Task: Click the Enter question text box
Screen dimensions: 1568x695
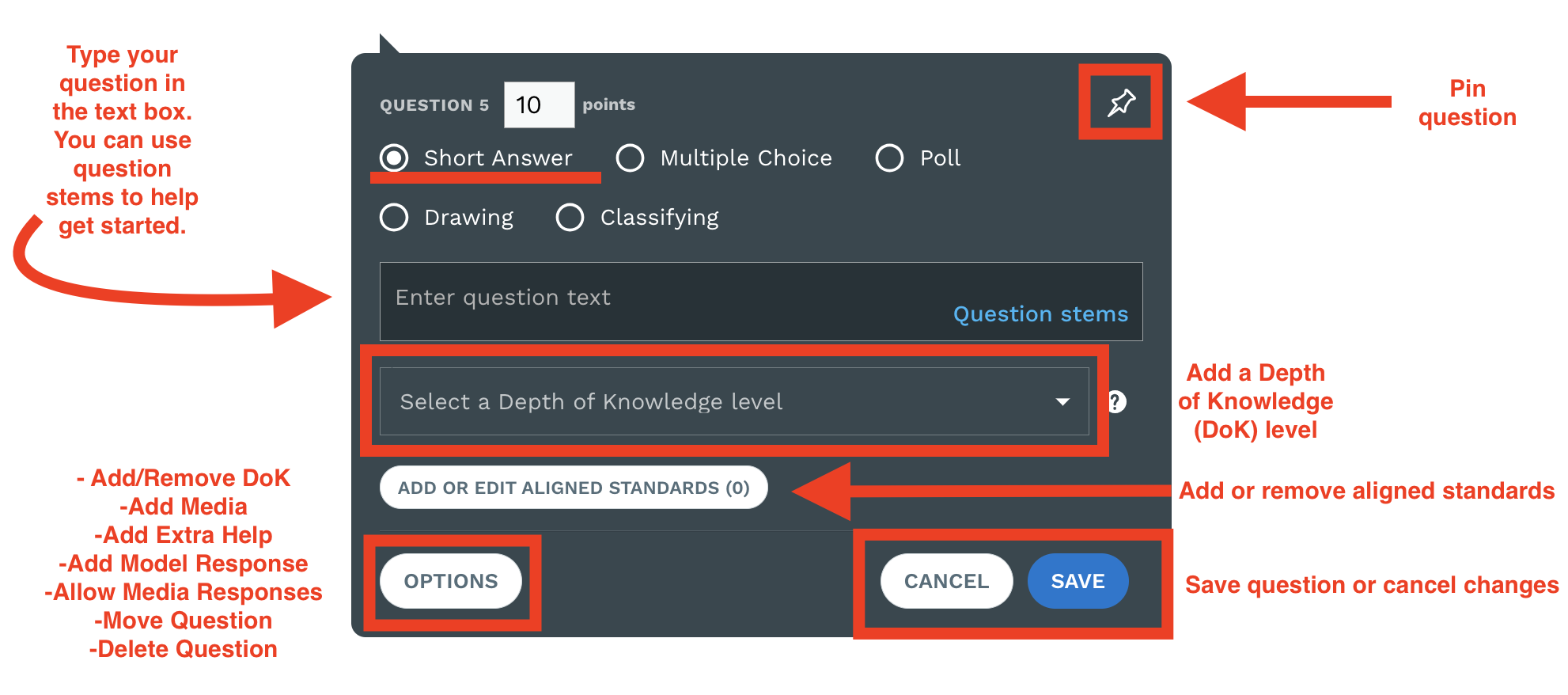Action: [x=761, y=302]
